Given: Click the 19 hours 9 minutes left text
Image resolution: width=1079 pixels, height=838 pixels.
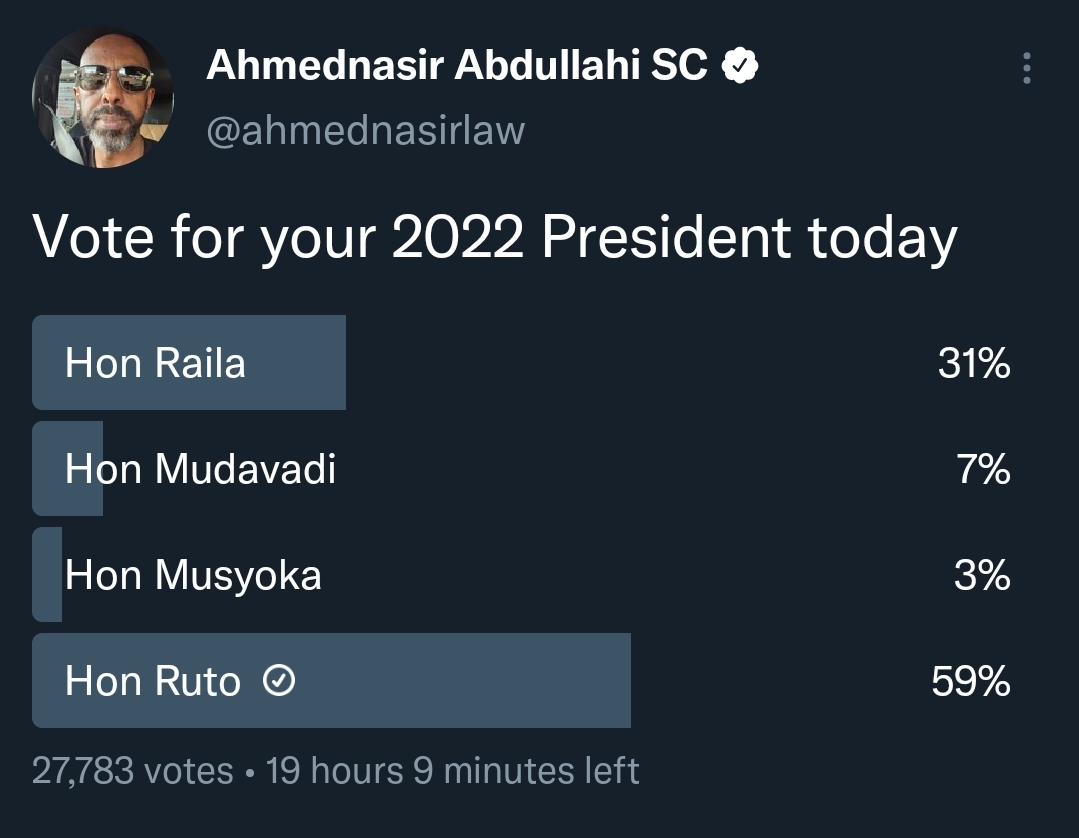Looking at the screenshot, I should coord(452,771).
